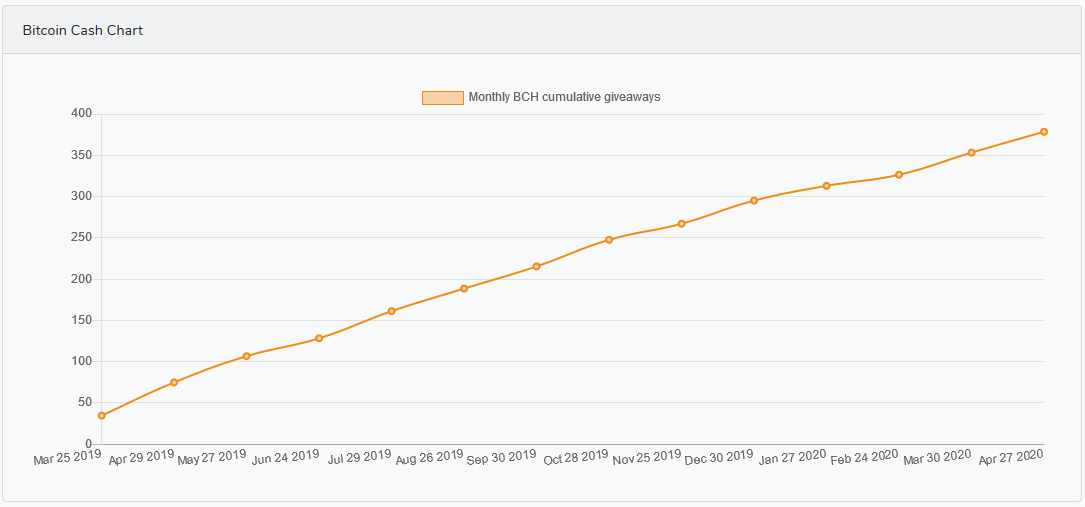Select the Apr 27 2020 data point
This screenshot has height=507, width=1085.
[1043, 131]
